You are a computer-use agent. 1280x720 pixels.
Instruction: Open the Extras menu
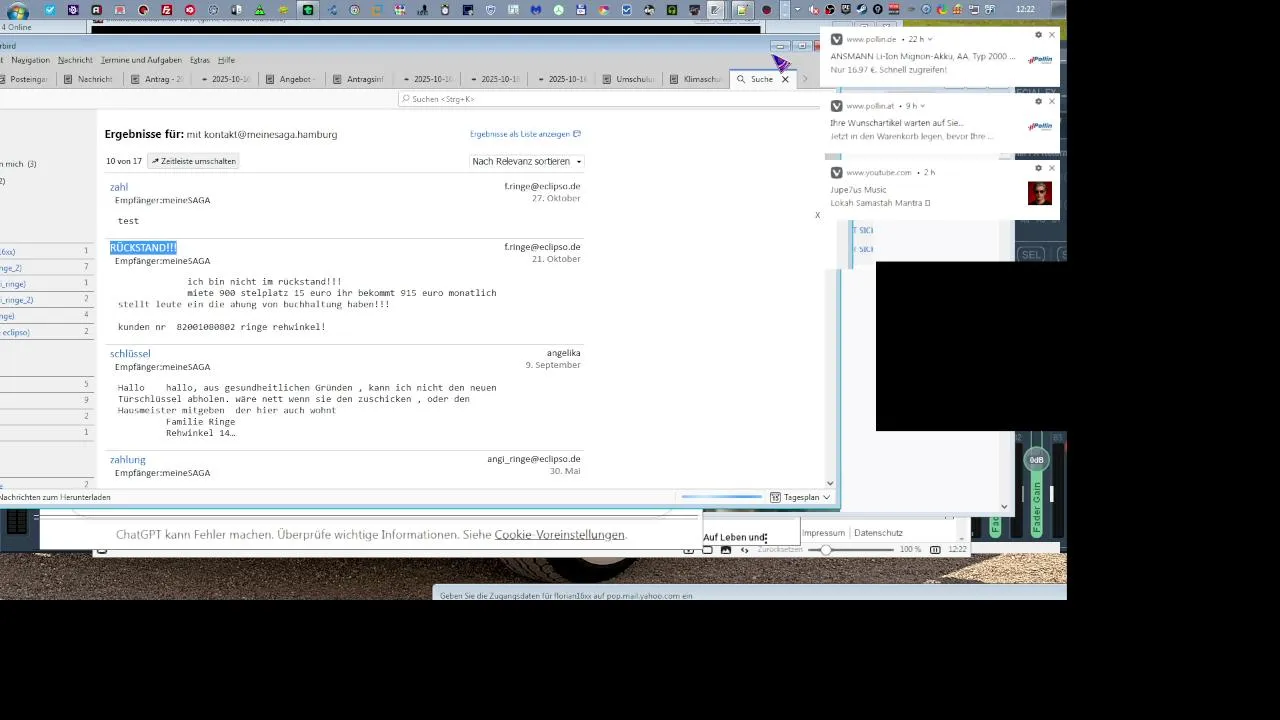[x=200, y=60]
